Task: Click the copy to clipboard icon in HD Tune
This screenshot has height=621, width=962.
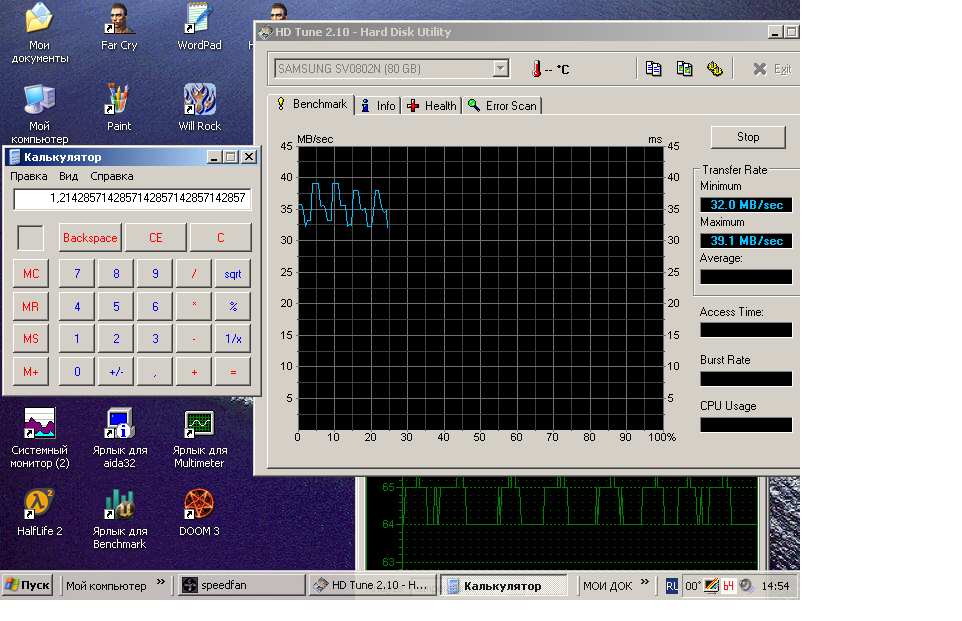Action: coord(654,69)
